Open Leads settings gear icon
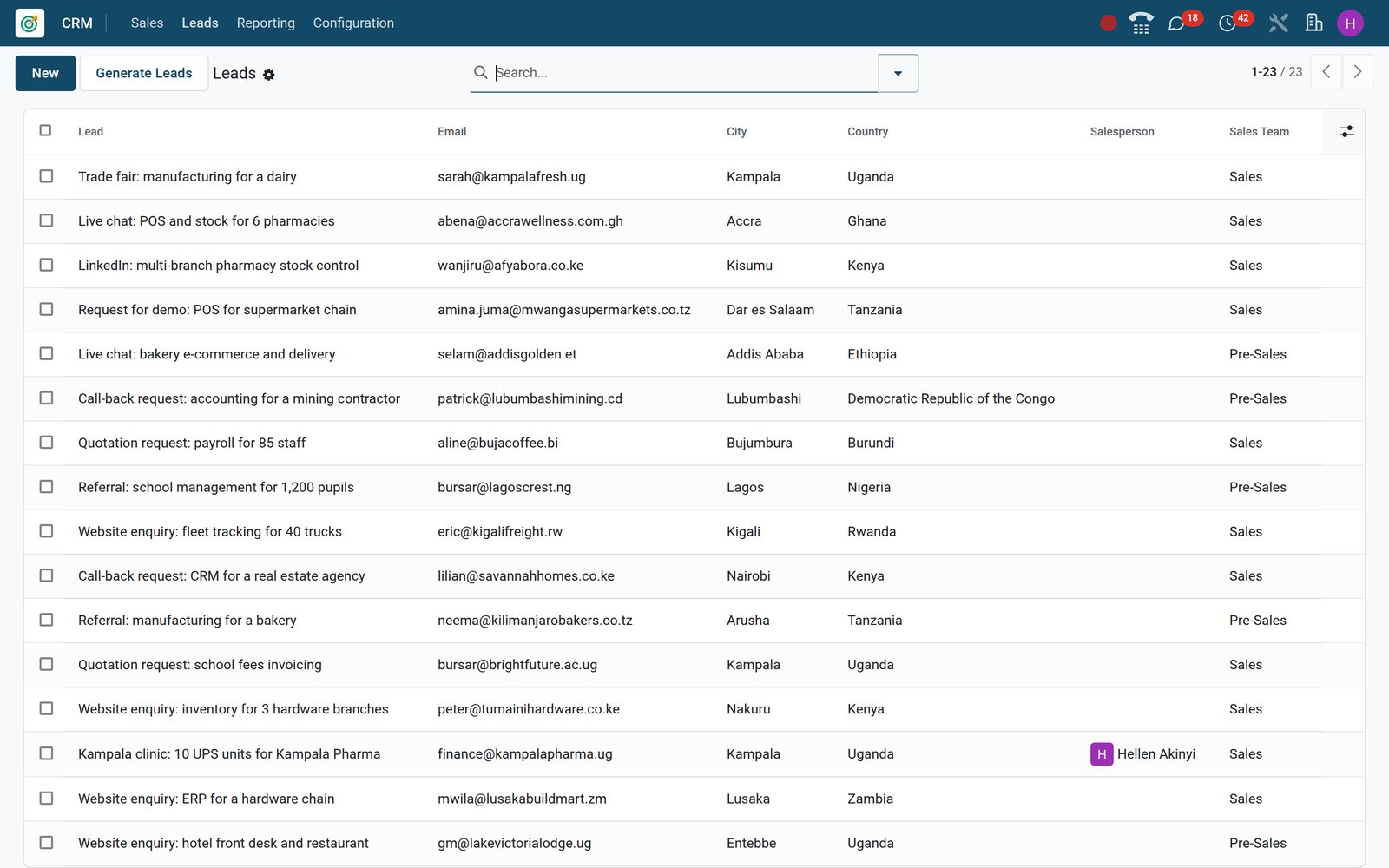Image resolution: width=1389 pixels, height=868 pixels. tap(269, 75)
